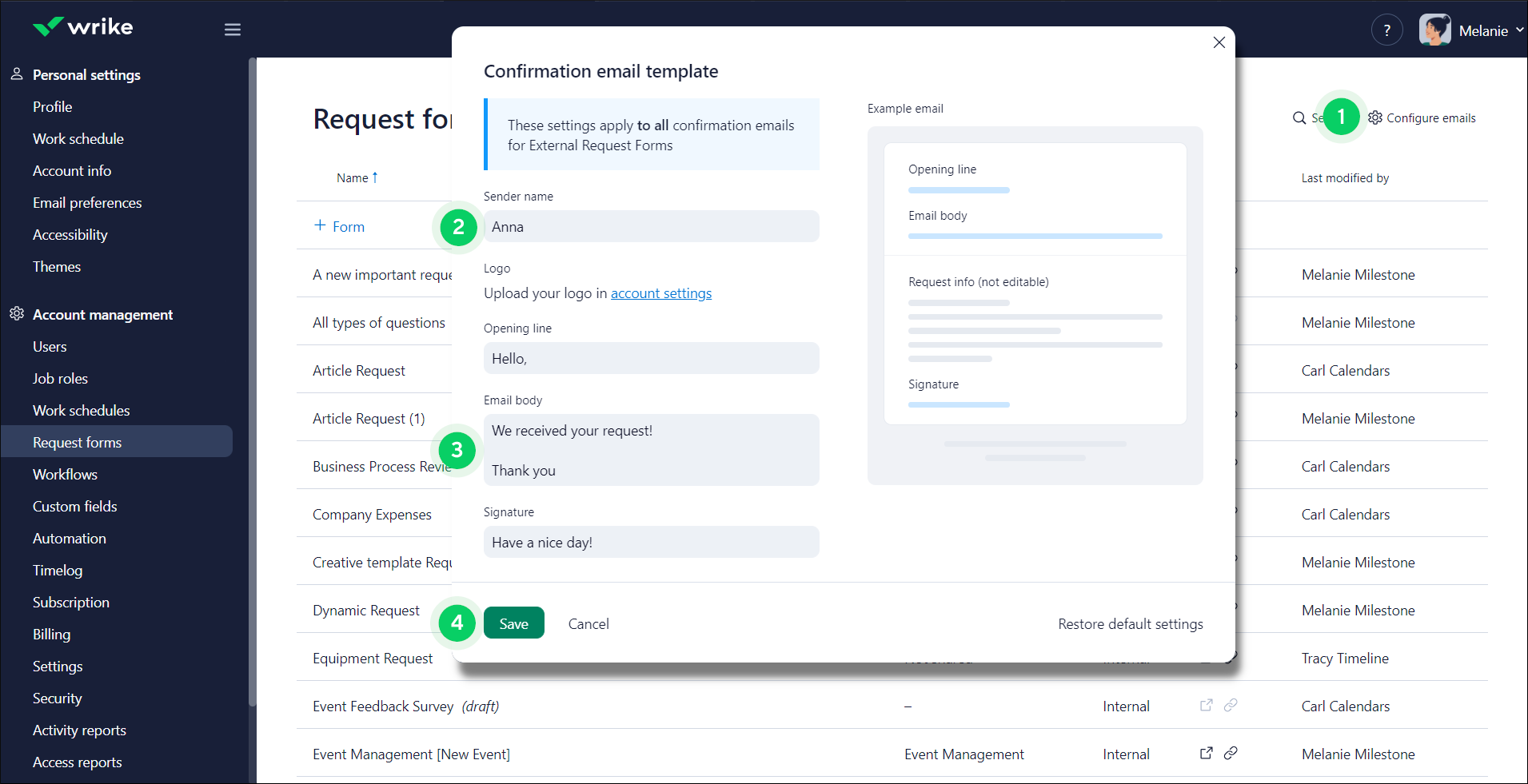
Task: Open the account settings link
Action: pyautogui.click(x=660, y=293)
